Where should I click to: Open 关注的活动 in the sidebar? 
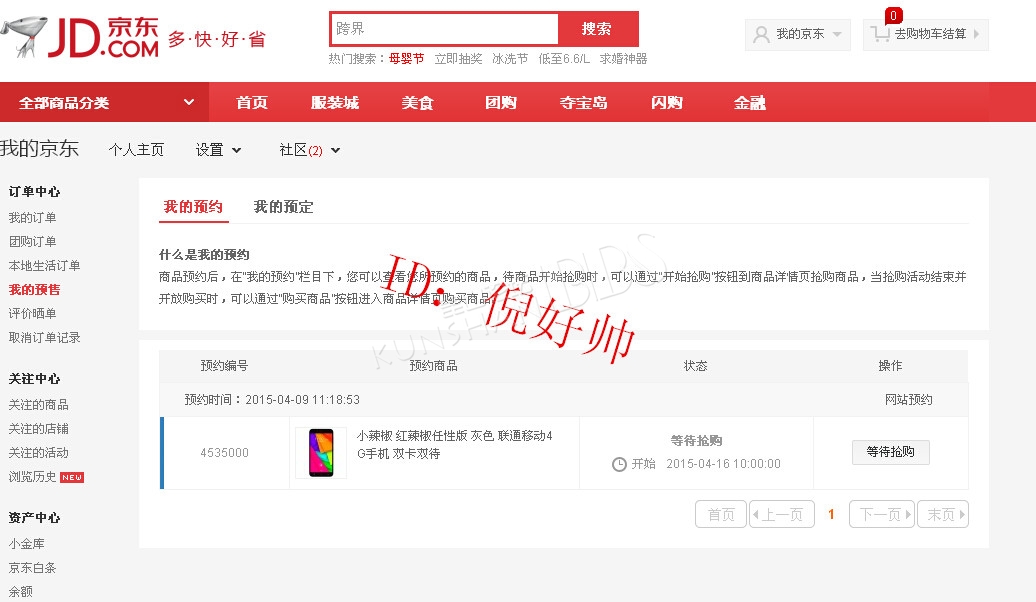click(38, 453)
